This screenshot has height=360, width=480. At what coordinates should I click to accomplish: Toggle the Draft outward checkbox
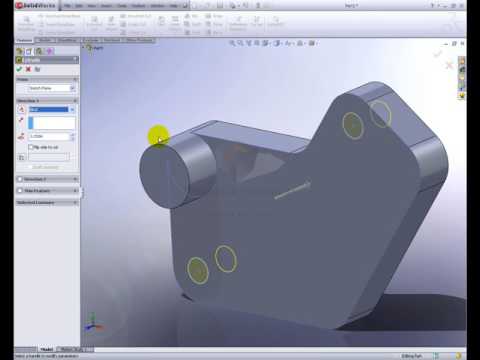[31, 167]
